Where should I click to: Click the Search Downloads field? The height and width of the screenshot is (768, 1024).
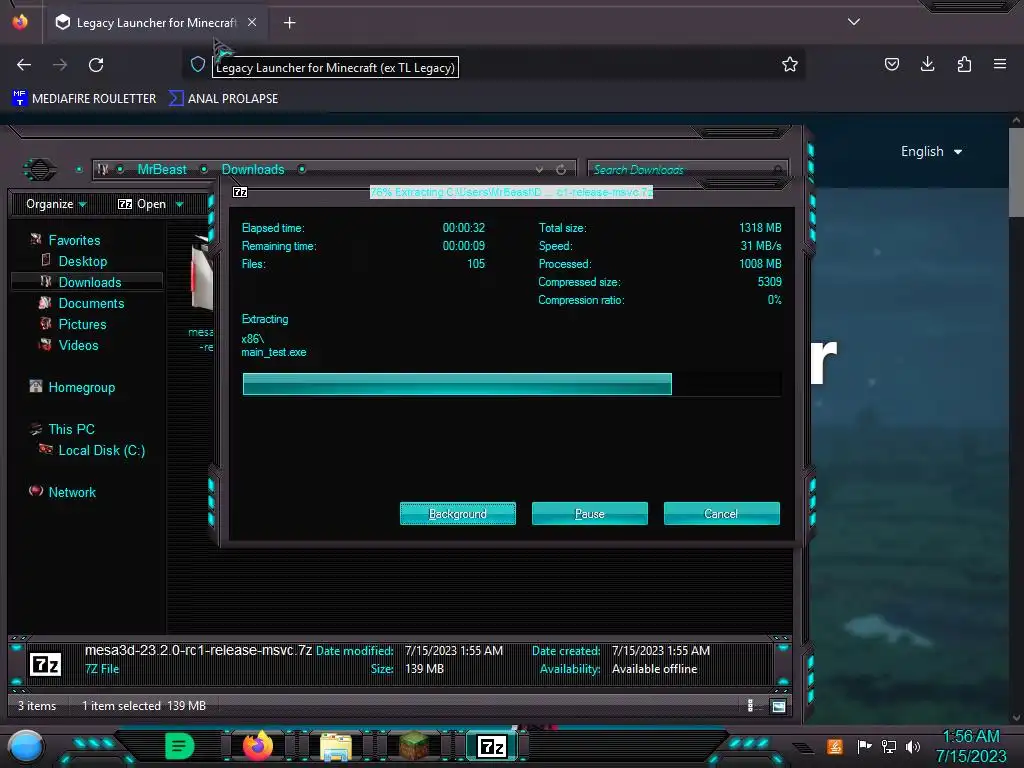687,170
